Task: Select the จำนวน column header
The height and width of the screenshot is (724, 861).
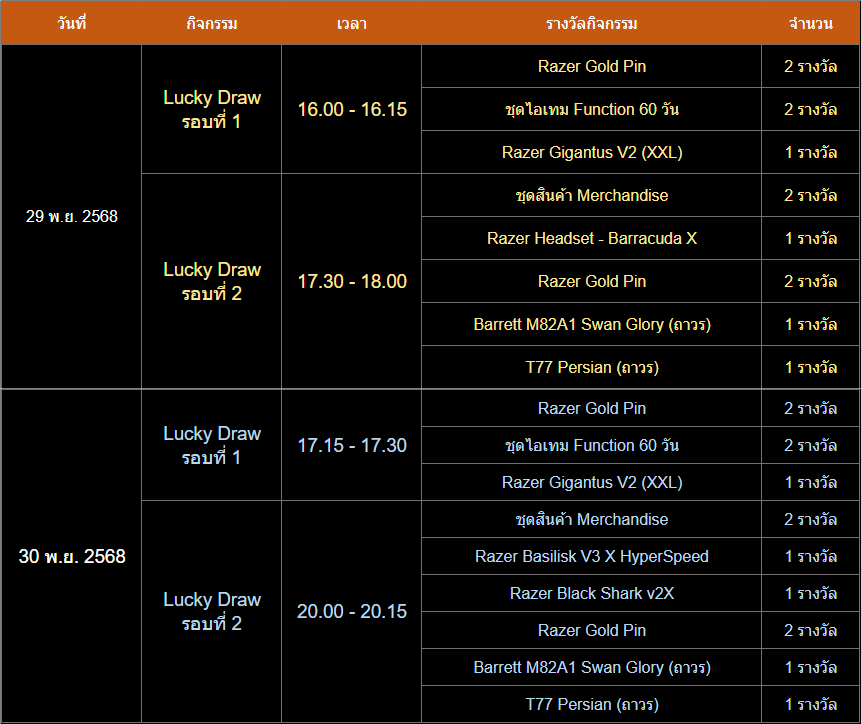Action: [x=810, y=23]
